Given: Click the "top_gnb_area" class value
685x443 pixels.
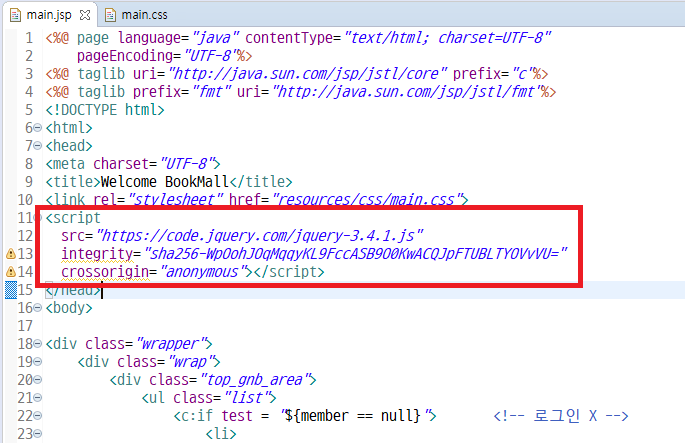Looking at the screenshot, I should (x=256, y=380).
